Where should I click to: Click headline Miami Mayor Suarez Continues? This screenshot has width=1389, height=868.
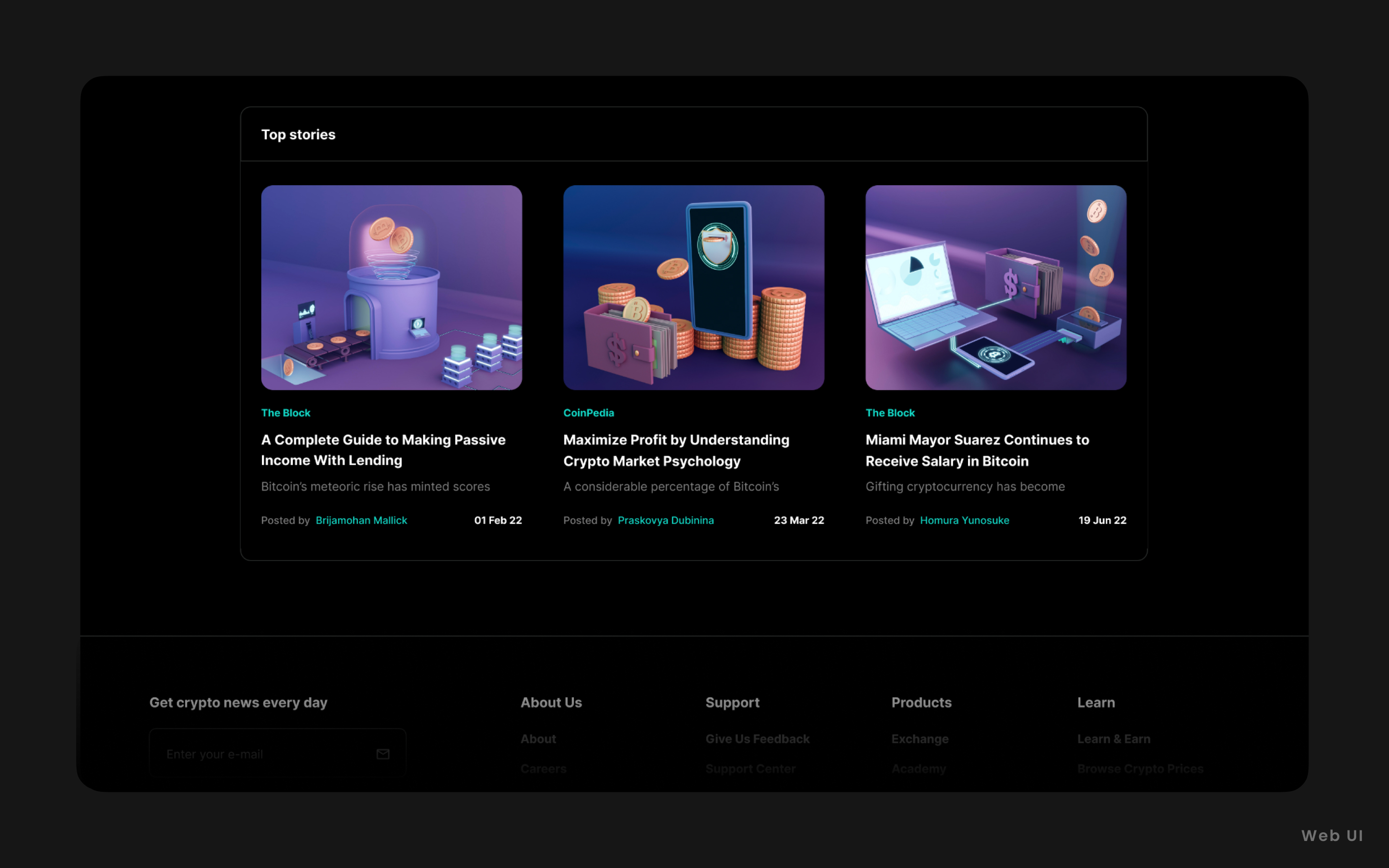[x=977, y=450]
